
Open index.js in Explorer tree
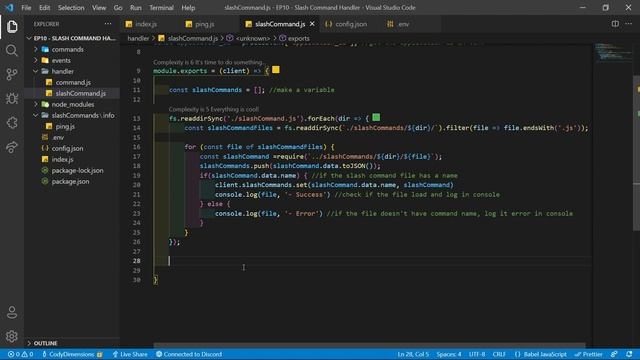[72, 160]
